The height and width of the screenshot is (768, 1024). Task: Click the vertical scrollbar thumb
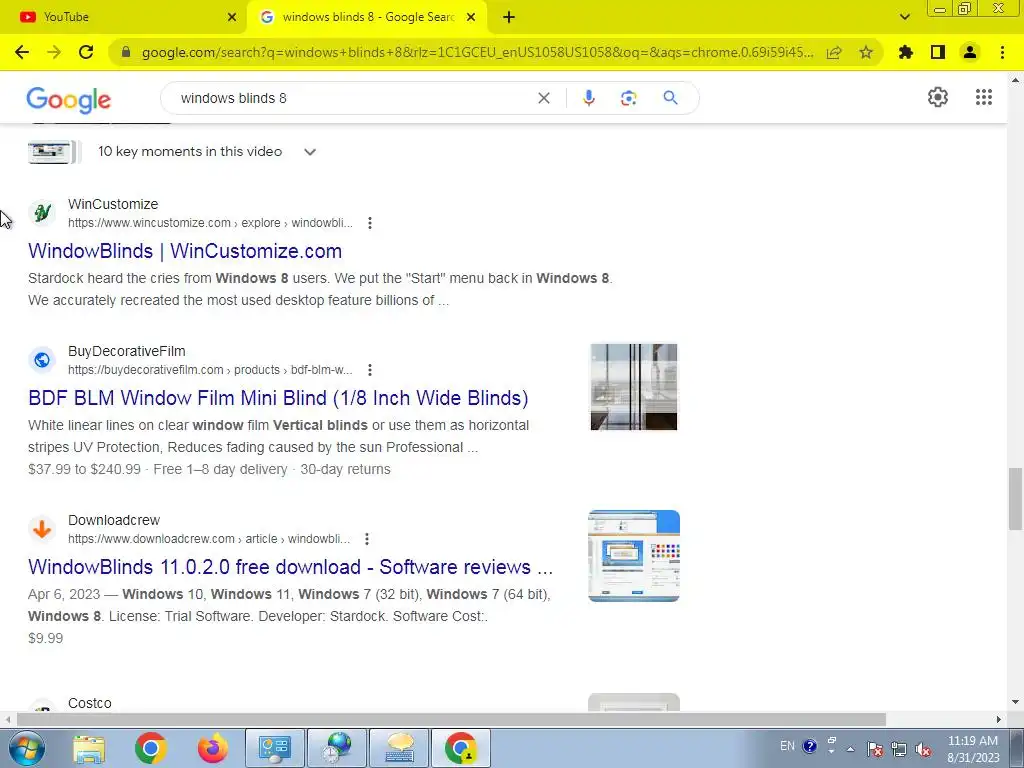click(1015, 499)
